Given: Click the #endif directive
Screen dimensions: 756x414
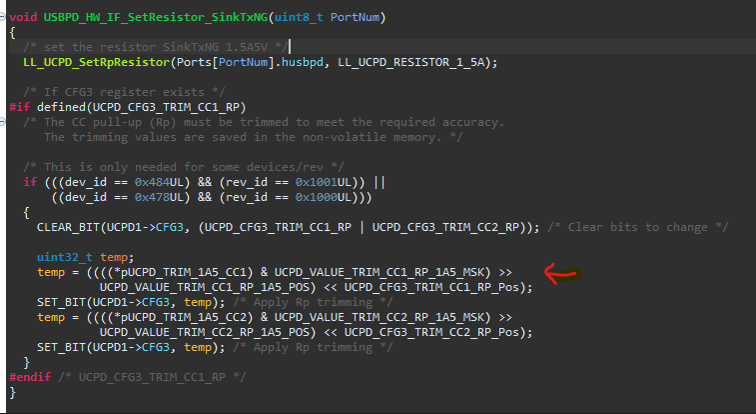Looking at the screenshot, I should 30,377.
